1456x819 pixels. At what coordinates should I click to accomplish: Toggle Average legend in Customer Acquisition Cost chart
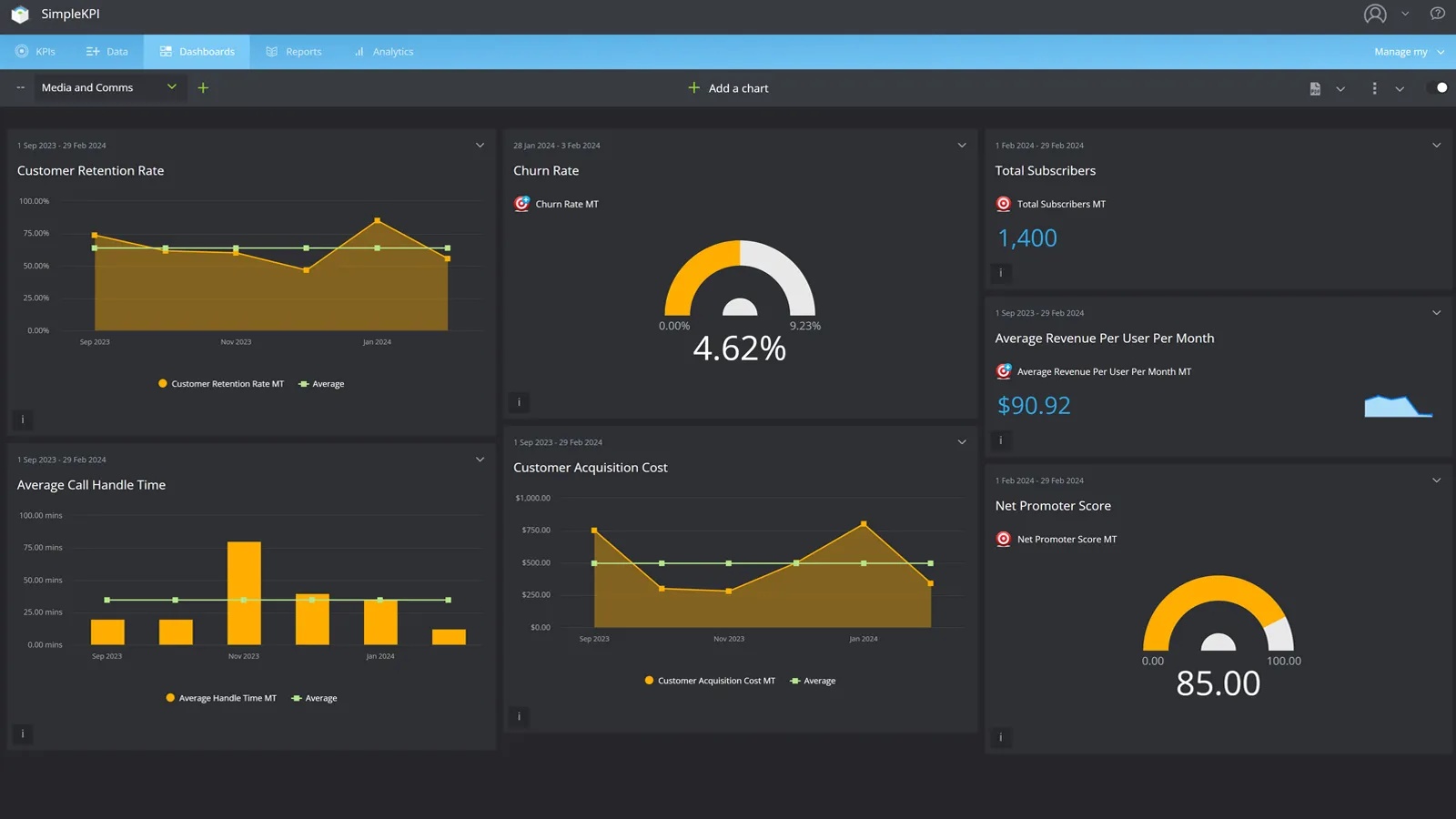coord(813,681)
